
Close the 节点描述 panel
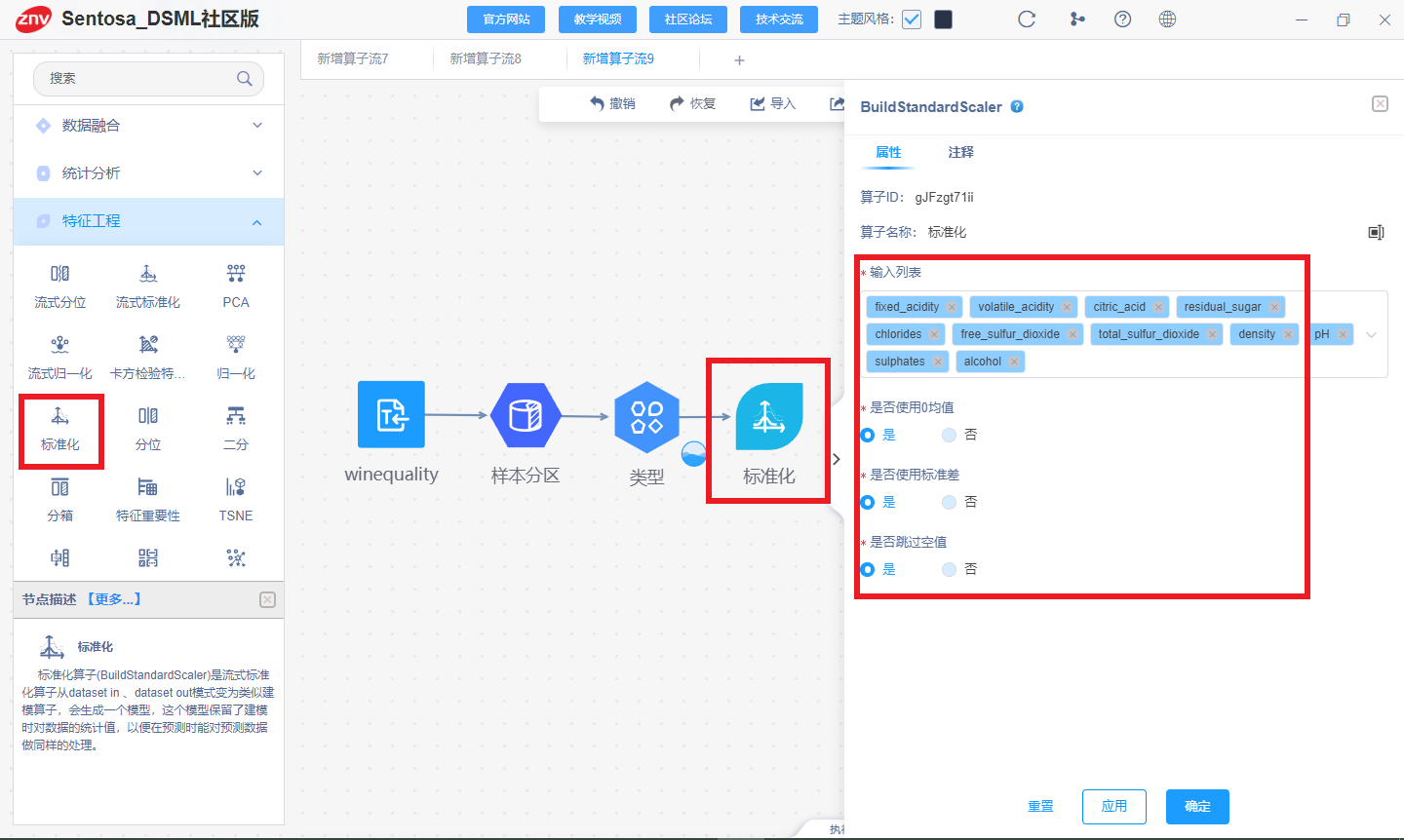[267, 599]
